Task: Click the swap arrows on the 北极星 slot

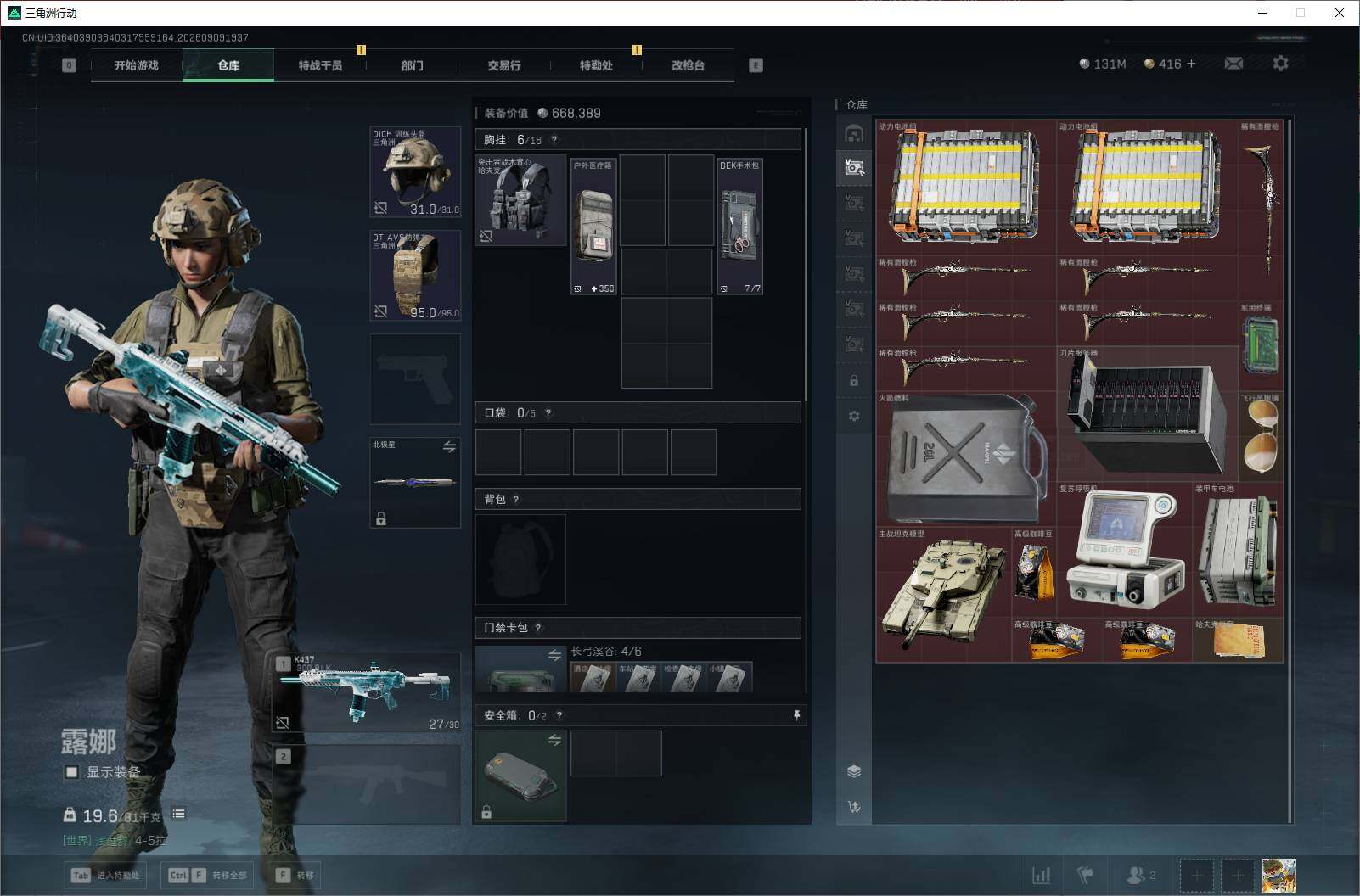Action: pos(449,446)
